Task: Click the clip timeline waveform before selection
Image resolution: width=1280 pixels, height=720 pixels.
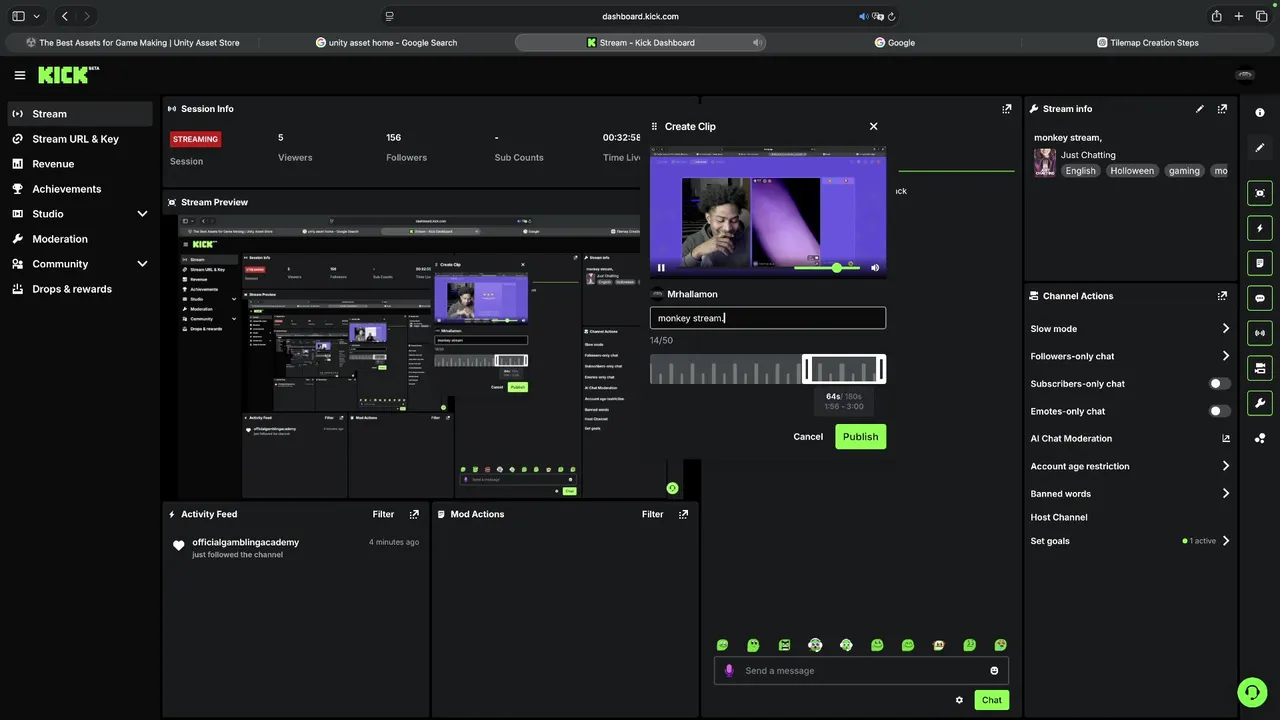Action: [x=726, y=370]
